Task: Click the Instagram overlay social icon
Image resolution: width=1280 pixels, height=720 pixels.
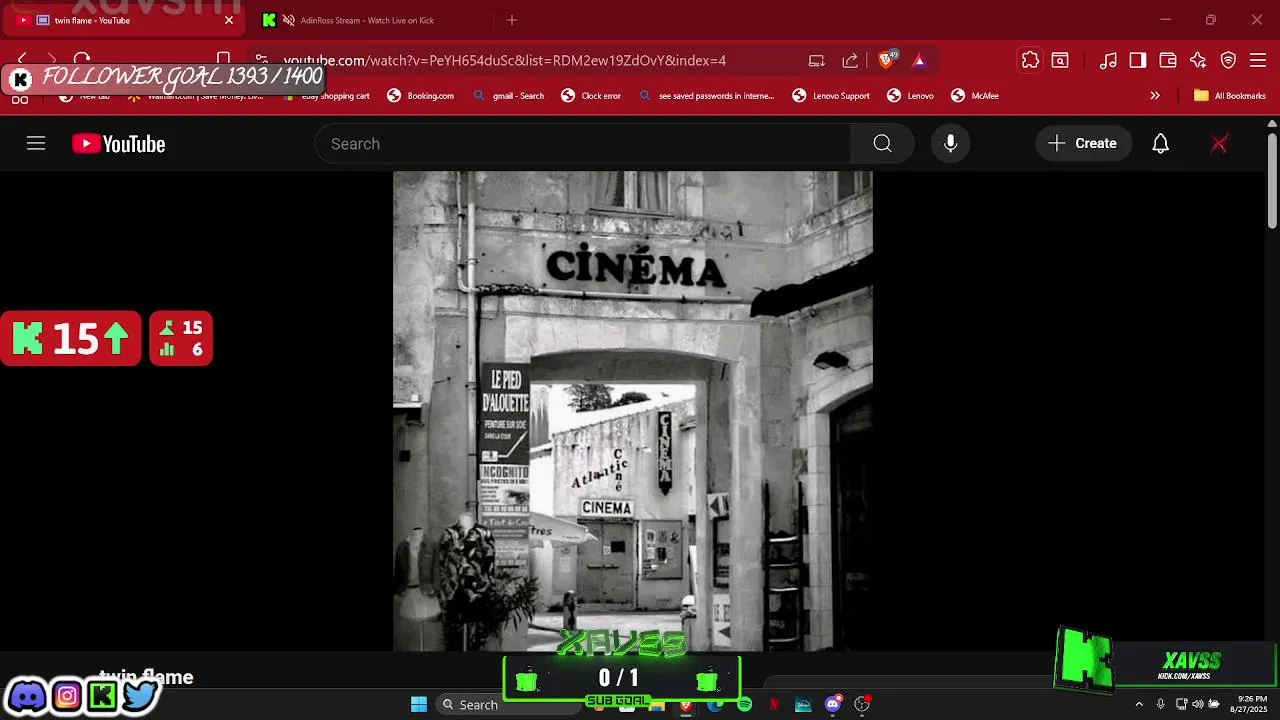Action: 66,696
